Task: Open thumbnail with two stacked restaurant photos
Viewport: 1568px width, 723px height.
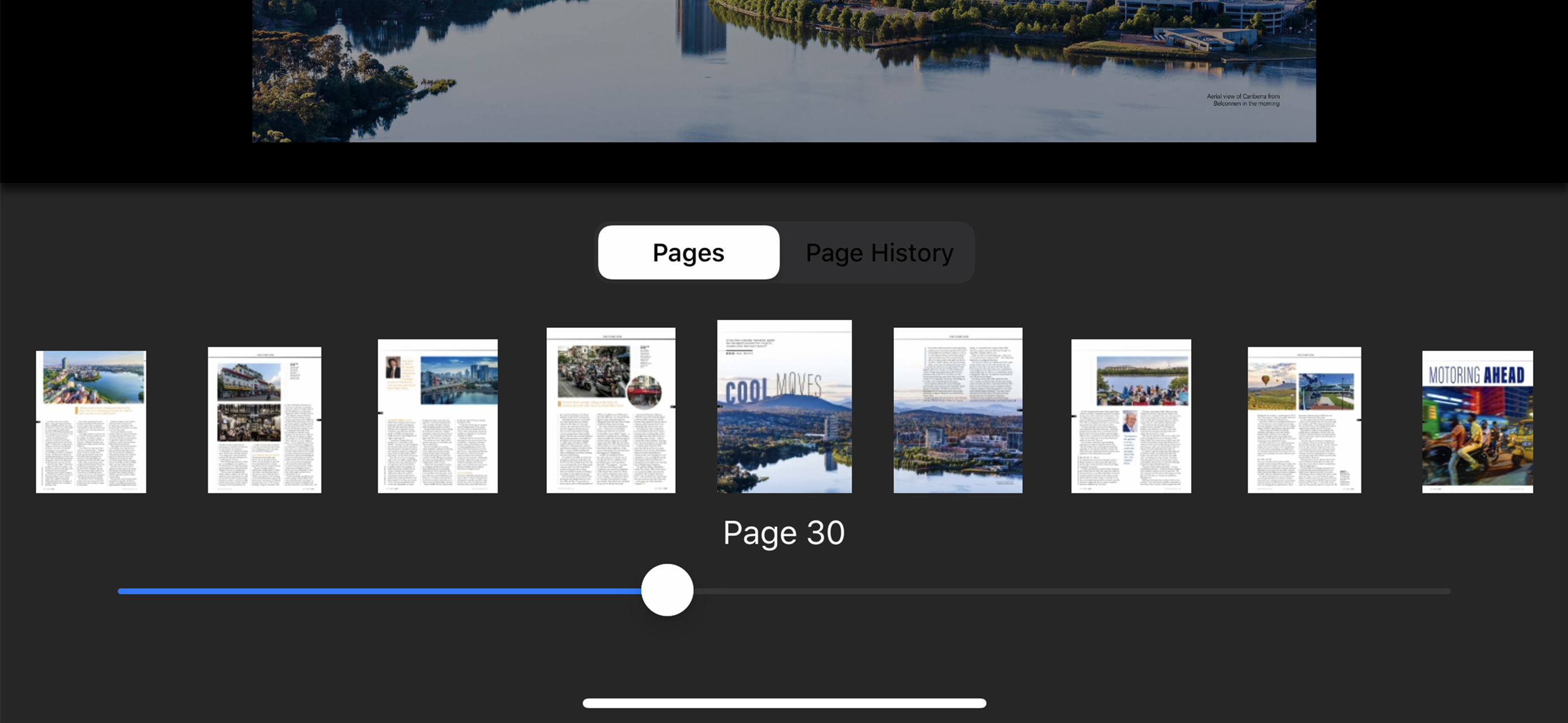Action: click(x=264, y=420)
